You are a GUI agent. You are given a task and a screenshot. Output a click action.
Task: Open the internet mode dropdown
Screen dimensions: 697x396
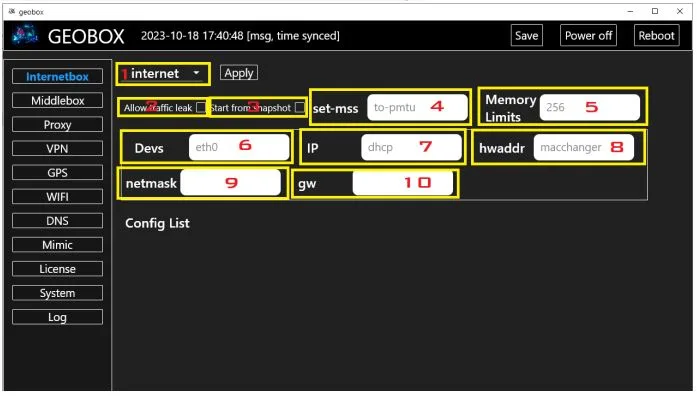(163, 74)
